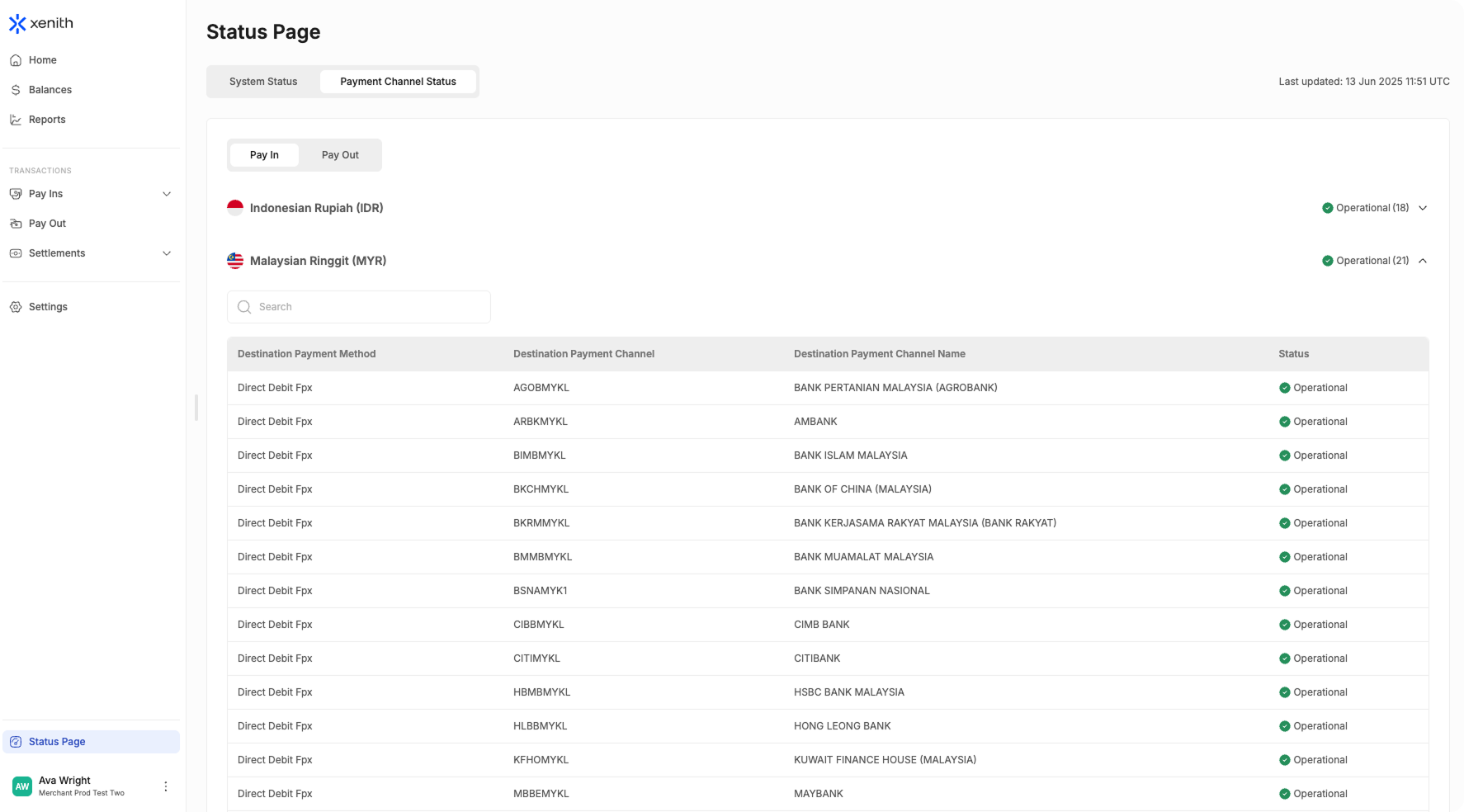Click the Indonesian flag icon
This screenshot has width=1464, height=812.
pyautogui.click(x=235, y=208)
